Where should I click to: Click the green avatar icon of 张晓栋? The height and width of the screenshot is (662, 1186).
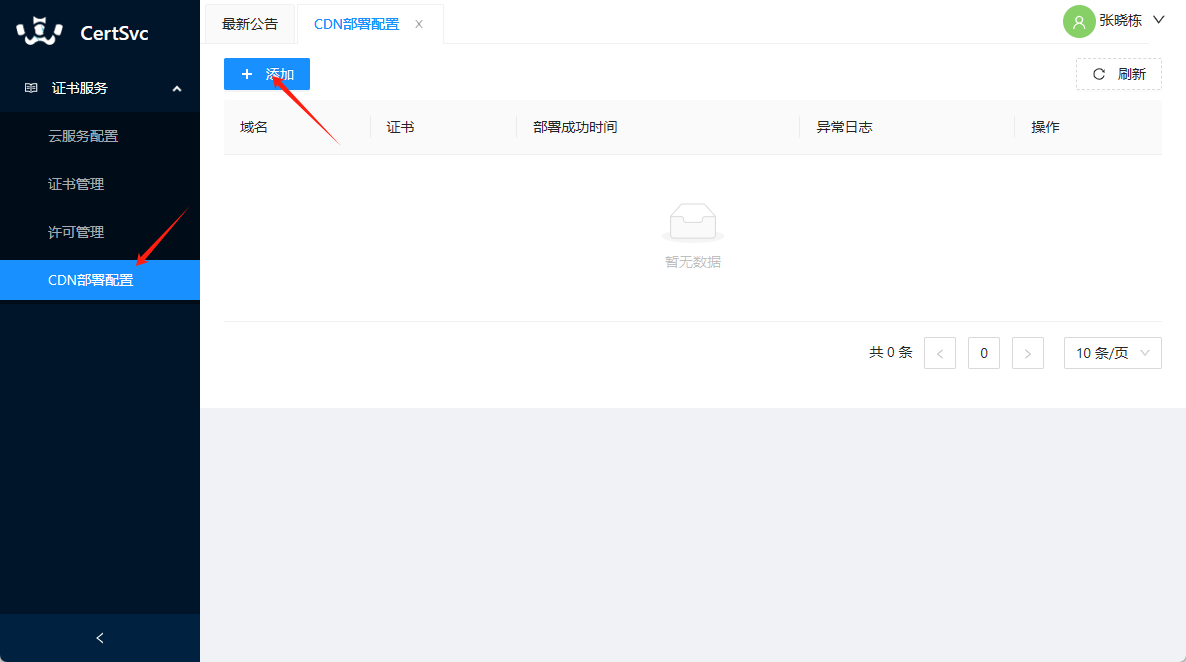1078,21
